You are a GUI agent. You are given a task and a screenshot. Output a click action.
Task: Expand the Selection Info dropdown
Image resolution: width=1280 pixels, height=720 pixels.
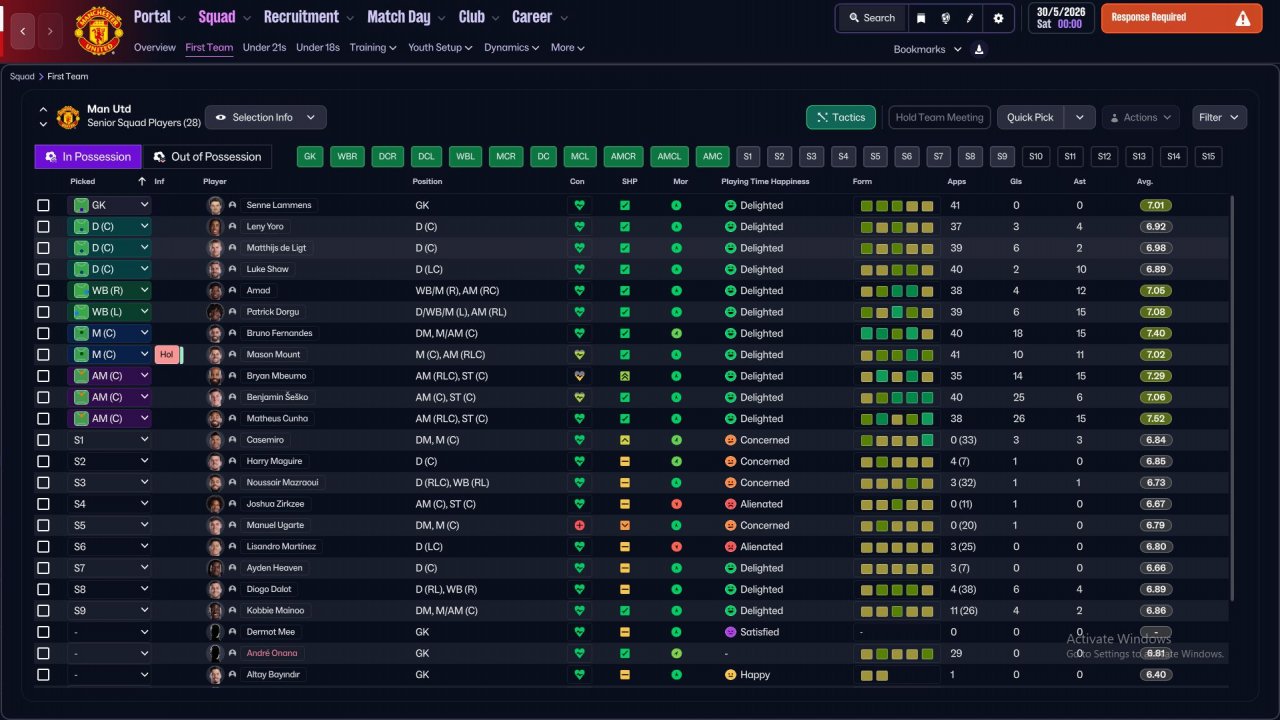265,117
